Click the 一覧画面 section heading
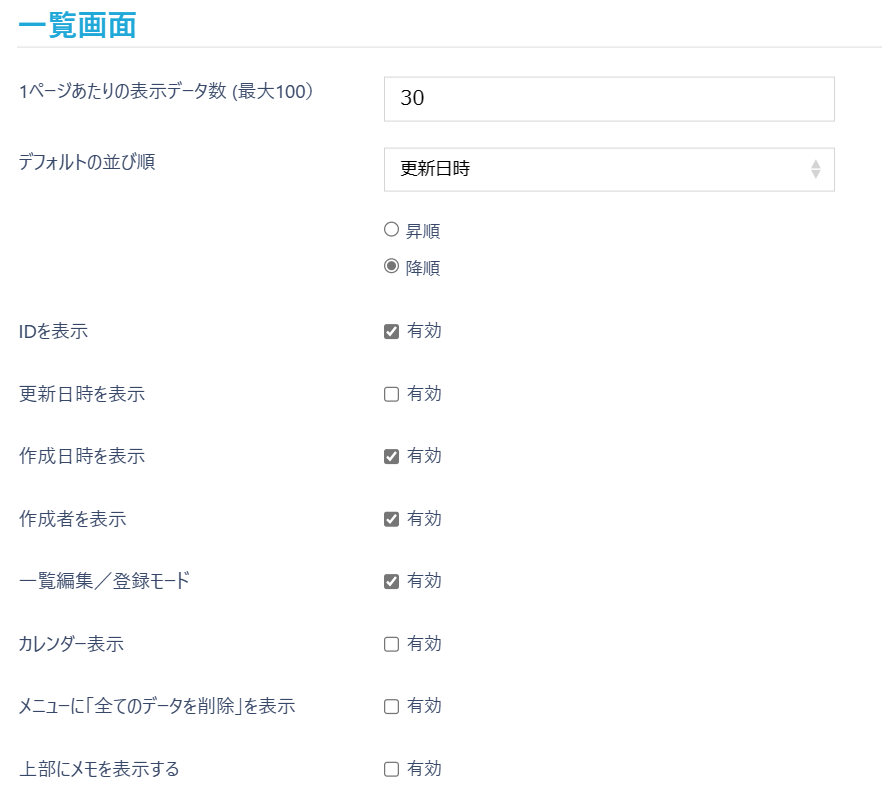 (x=77, y=24)
